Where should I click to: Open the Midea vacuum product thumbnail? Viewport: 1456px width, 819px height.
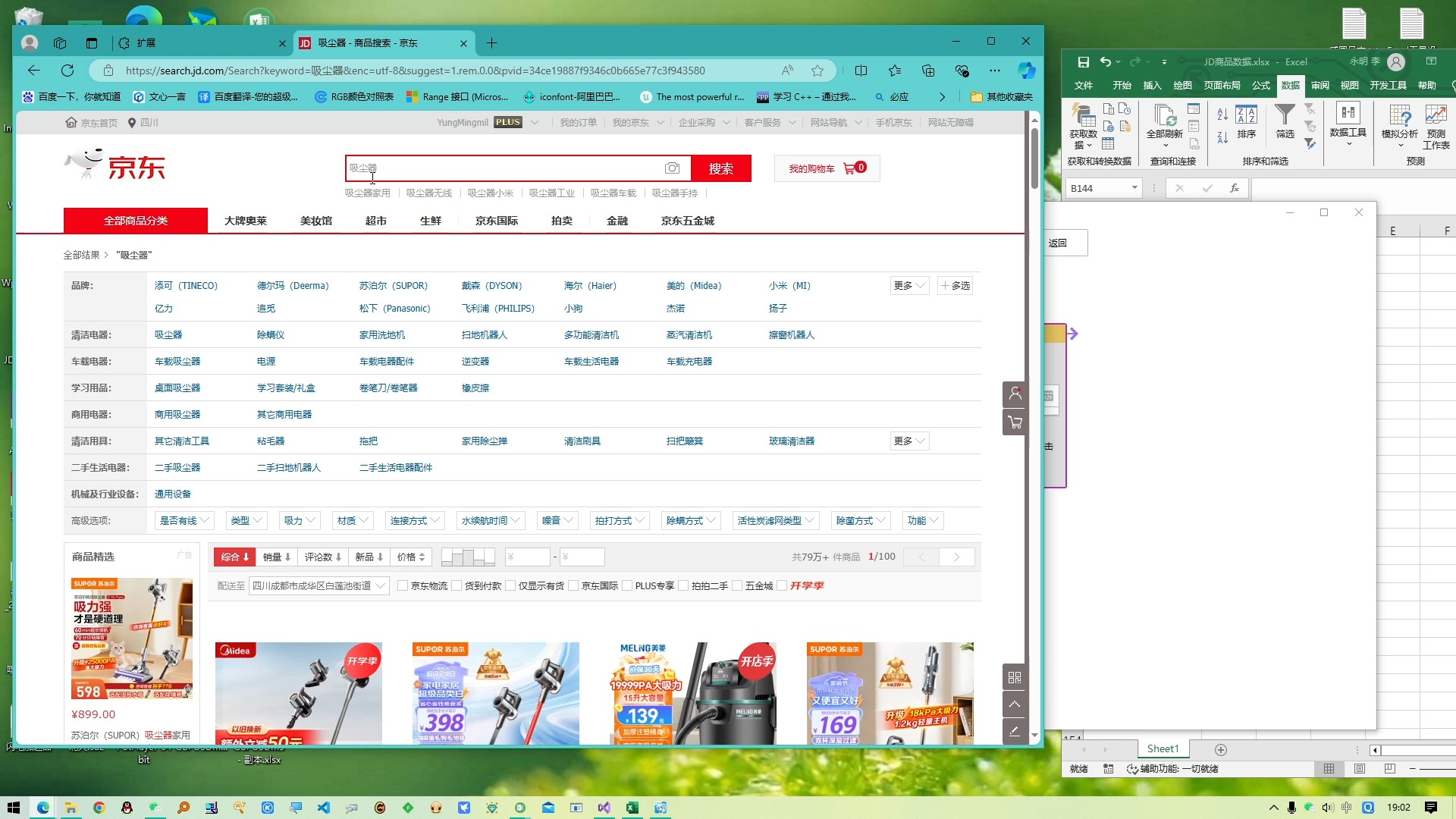tap(299, 693)
